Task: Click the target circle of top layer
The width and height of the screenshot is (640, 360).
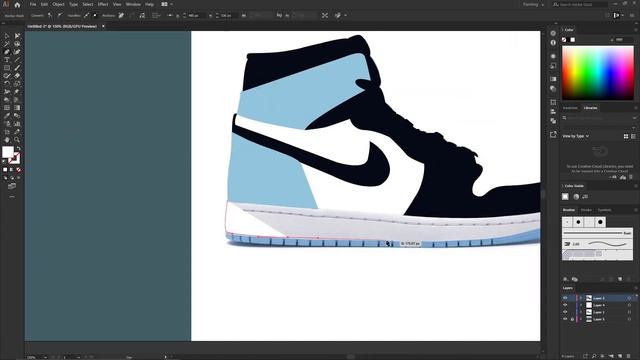Action: [x=629, y=298]
